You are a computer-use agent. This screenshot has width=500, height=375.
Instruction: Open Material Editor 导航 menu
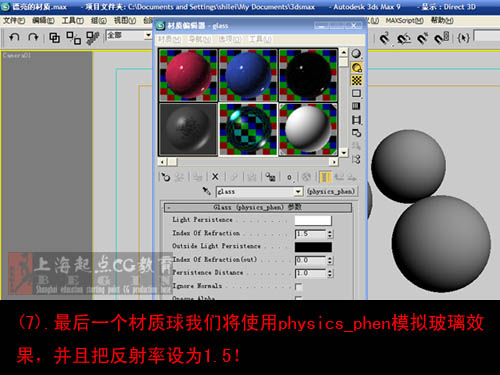[200, 39]
